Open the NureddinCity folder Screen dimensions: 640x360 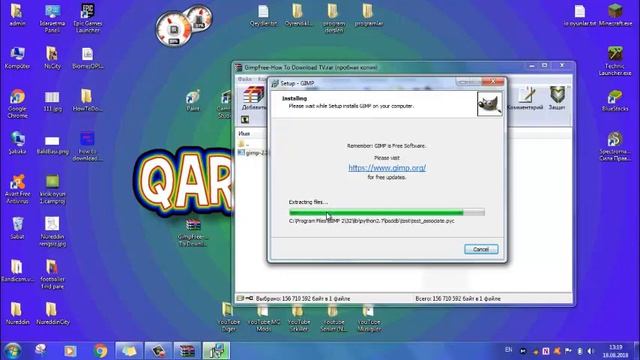(52, 313)
